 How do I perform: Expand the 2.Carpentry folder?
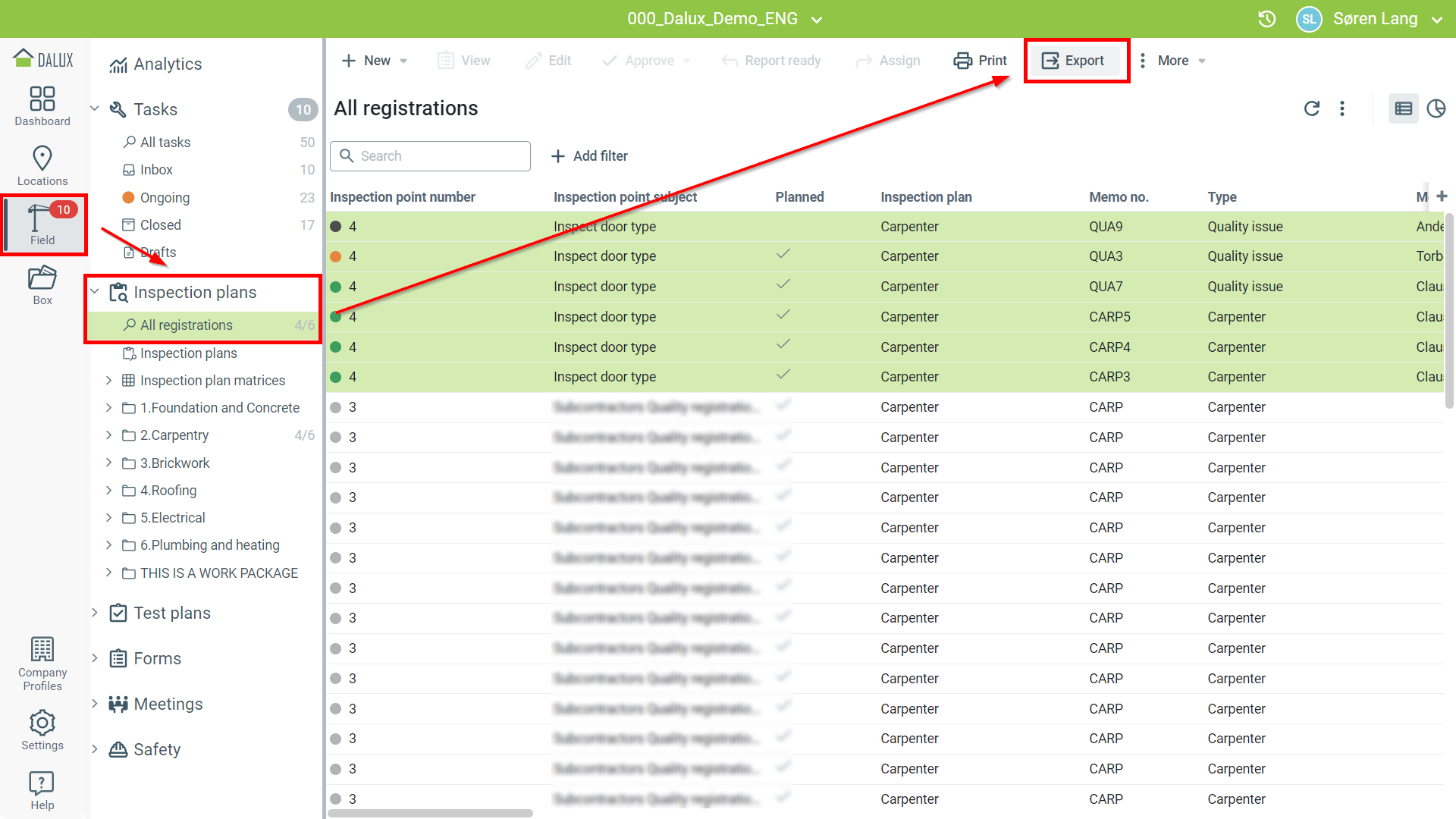coord(108,435)
